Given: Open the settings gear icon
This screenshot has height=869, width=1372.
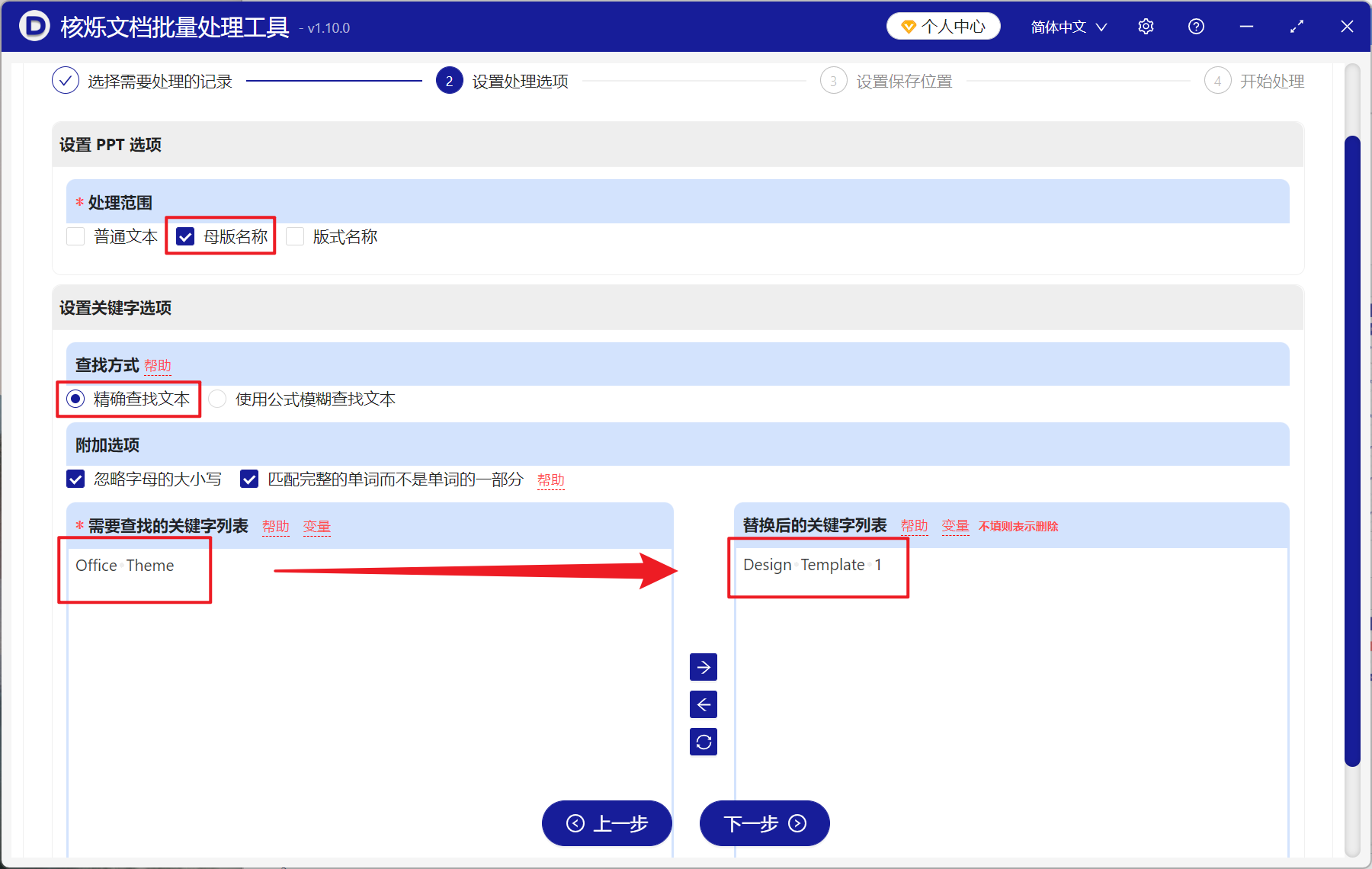Looking at the screenshot, I should coord(1146,26).
